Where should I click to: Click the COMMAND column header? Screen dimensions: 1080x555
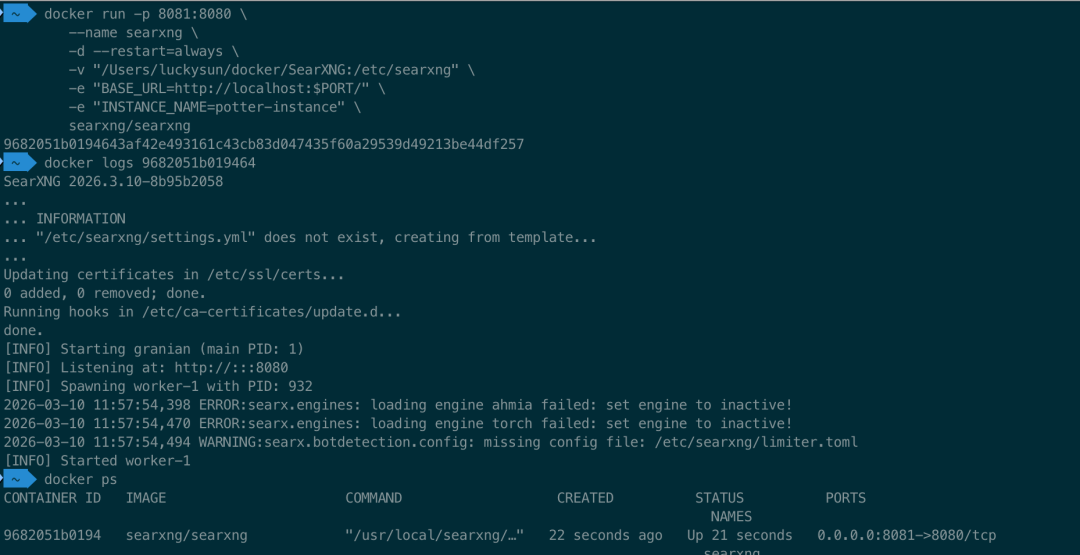pyautogui.click(x=374, y=498)
